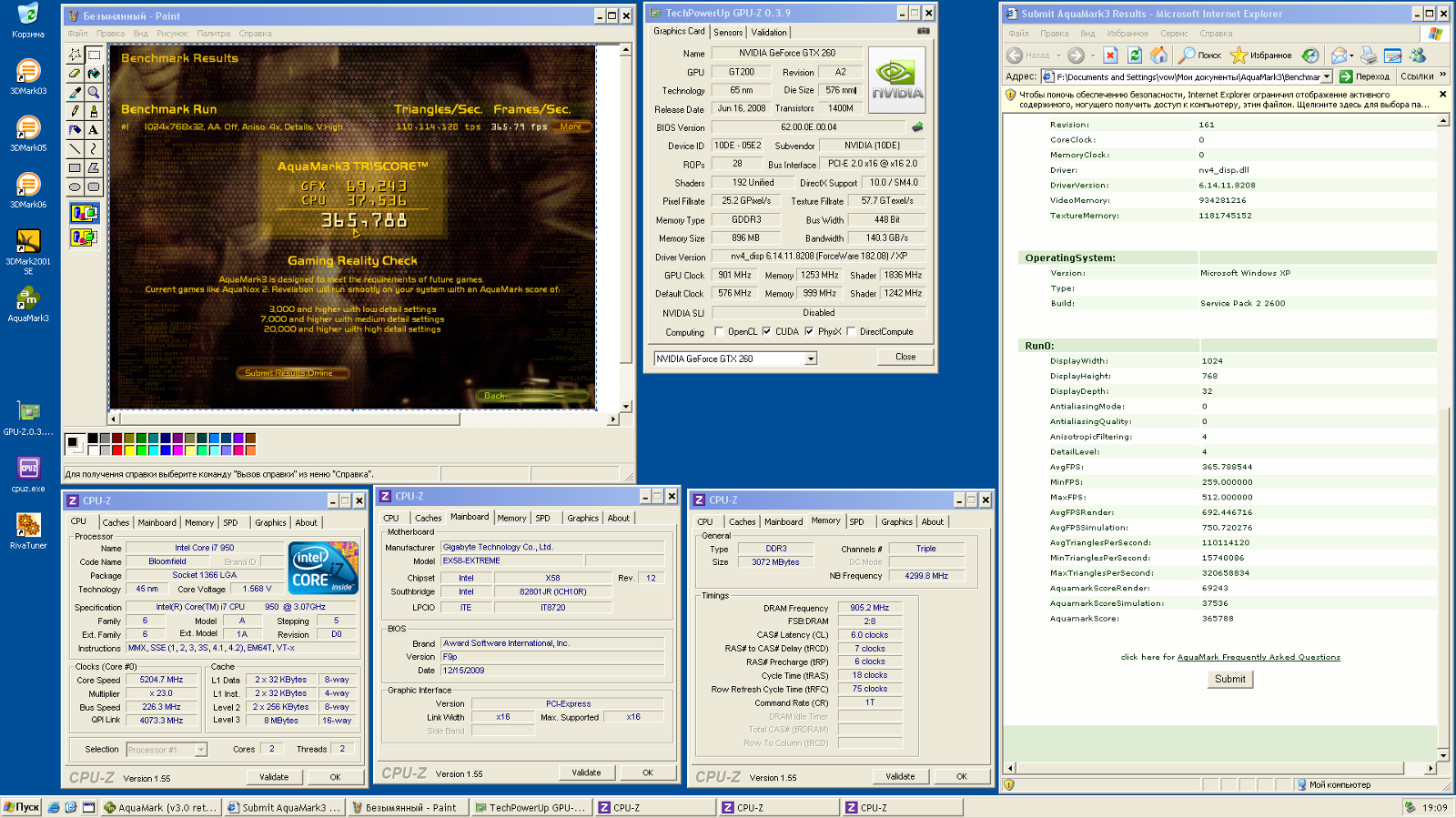Open the SPD tab in the CPU-Z window showing Memory timings
The width and height of the screenshot is (1456, 818).
856,521
